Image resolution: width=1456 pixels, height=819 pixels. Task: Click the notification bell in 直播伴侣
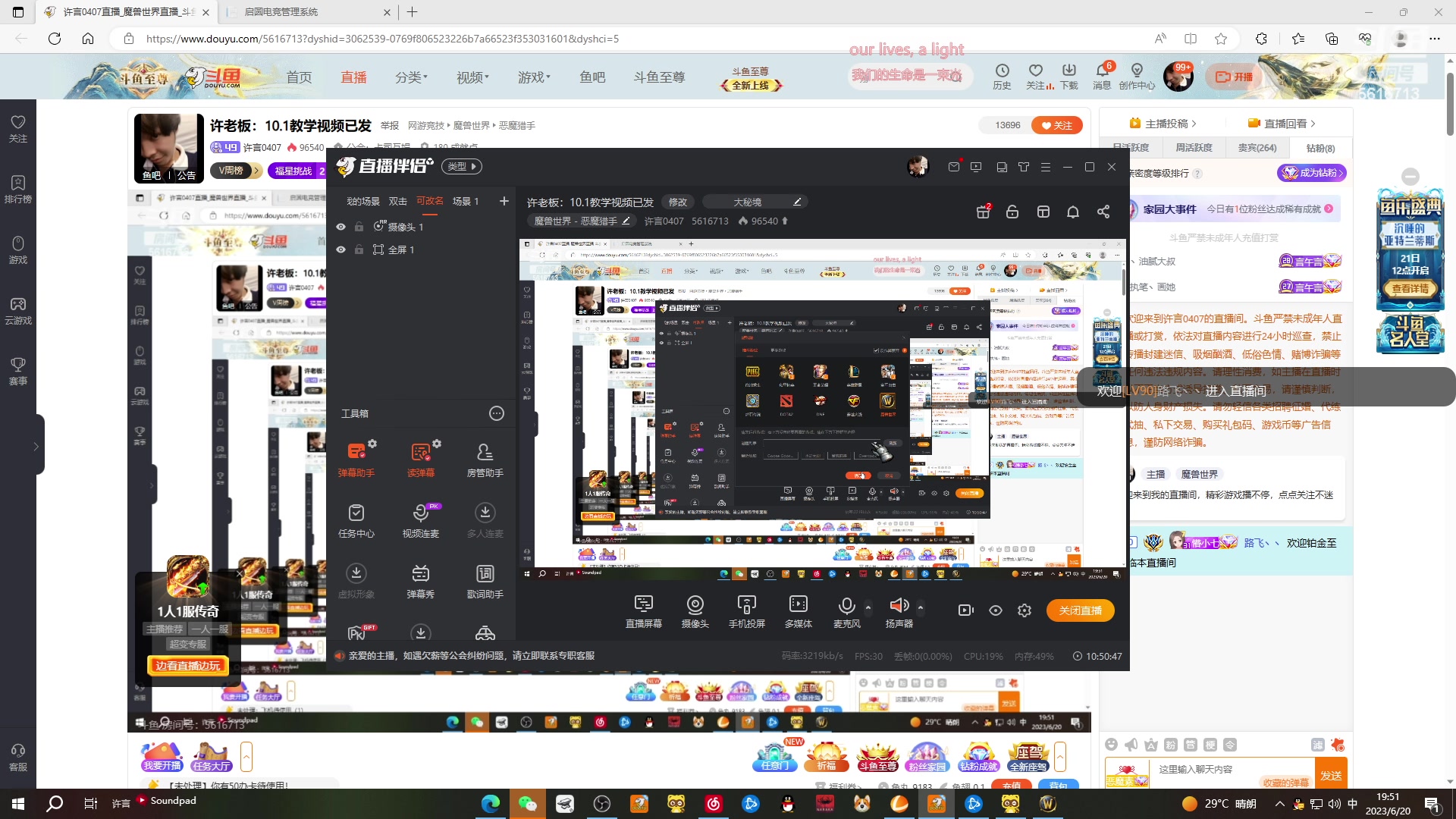(1073, 212)
